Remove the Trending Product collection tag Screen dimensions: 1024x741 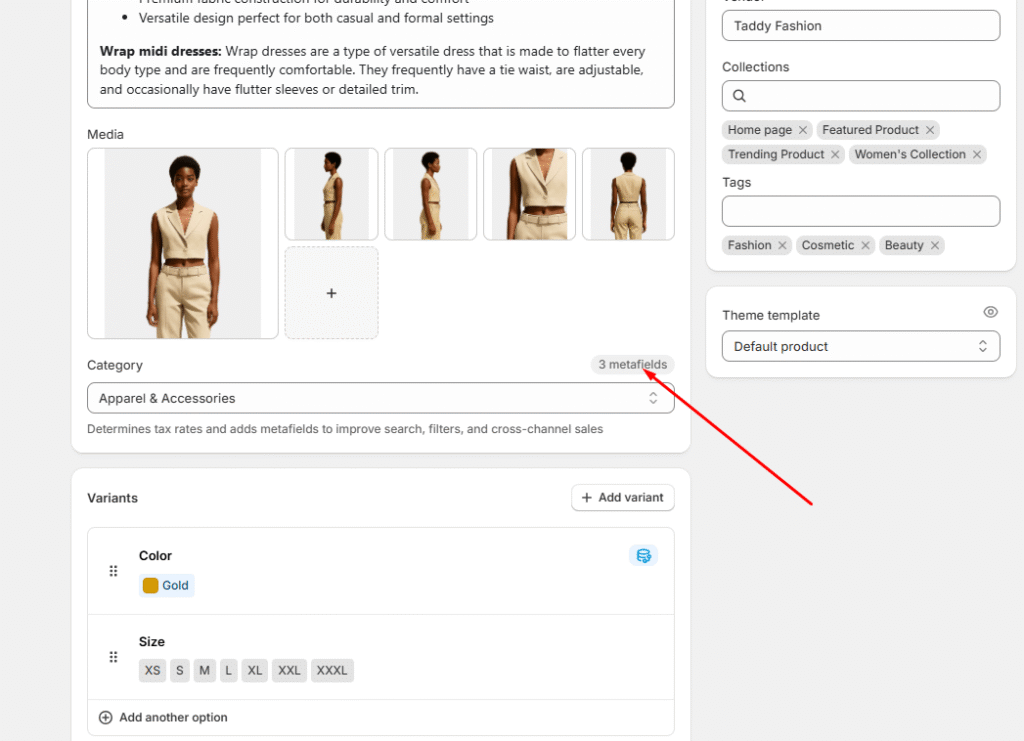(835, 155)
